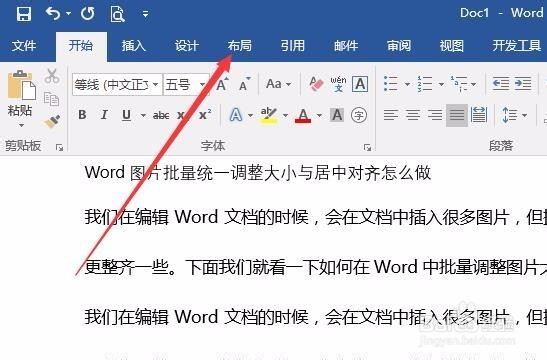Image resolution: width=547 pixels, height=360 pixels.
Task: Apply bullet list formatting
Action: [391, 84]
